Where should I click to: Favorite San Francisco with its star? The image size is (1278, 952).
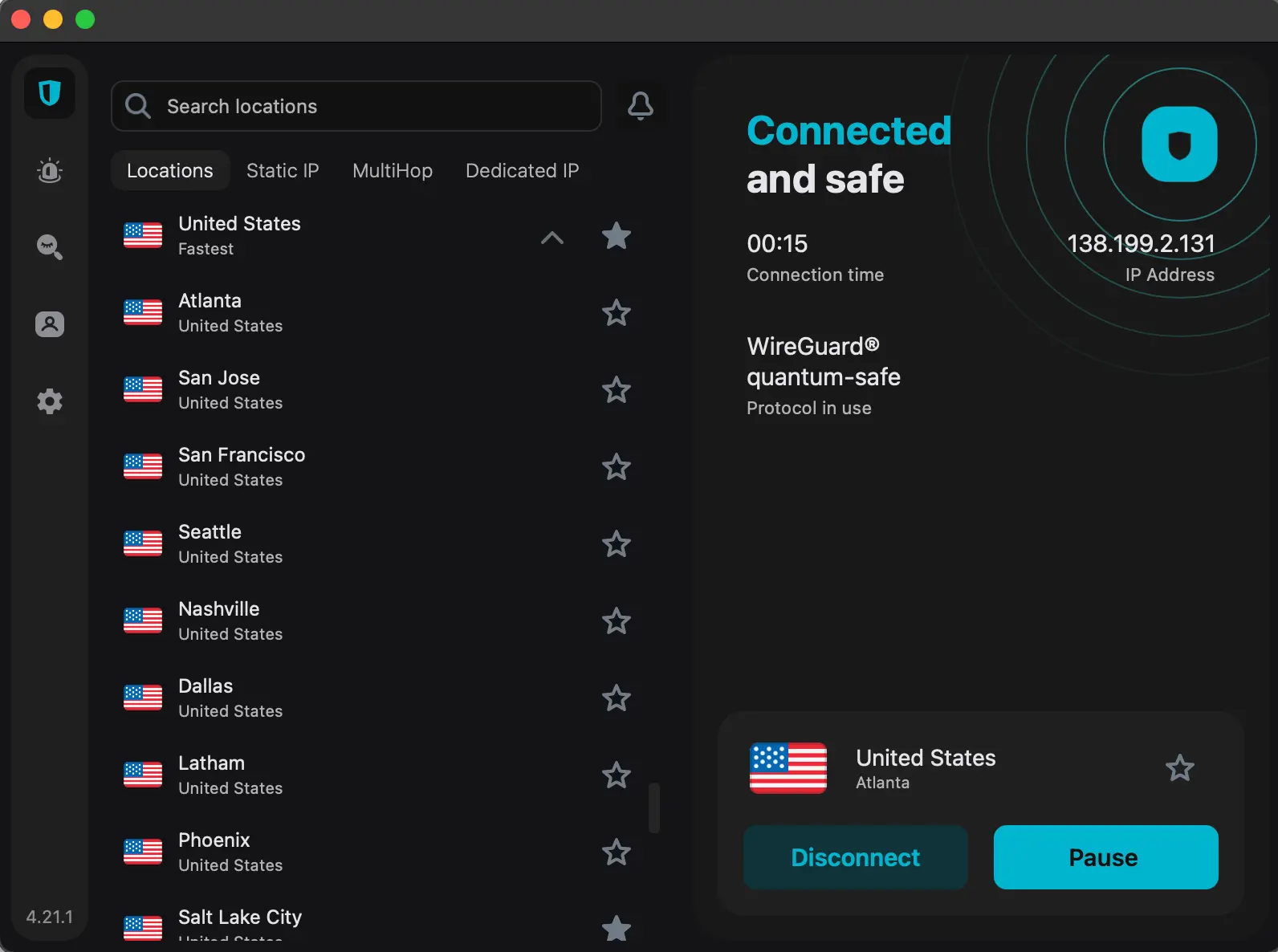(617, 466)
